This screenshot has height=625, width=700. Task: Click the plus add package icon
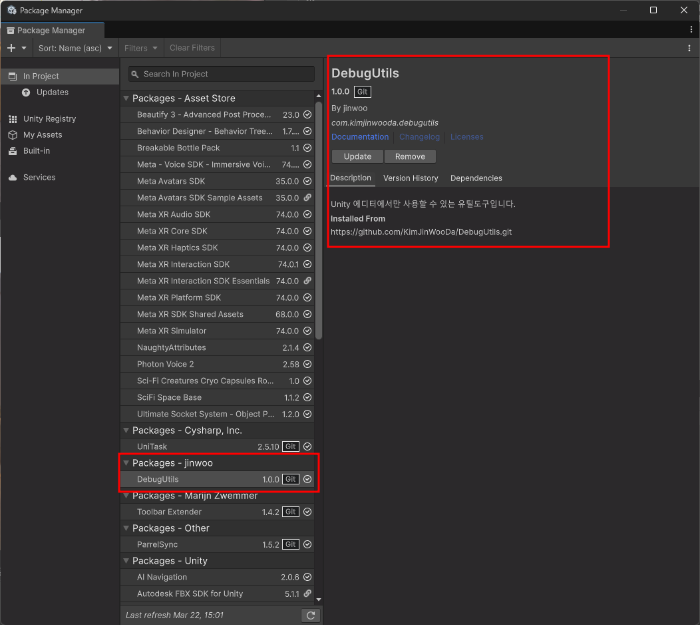[x=11, y=48]
